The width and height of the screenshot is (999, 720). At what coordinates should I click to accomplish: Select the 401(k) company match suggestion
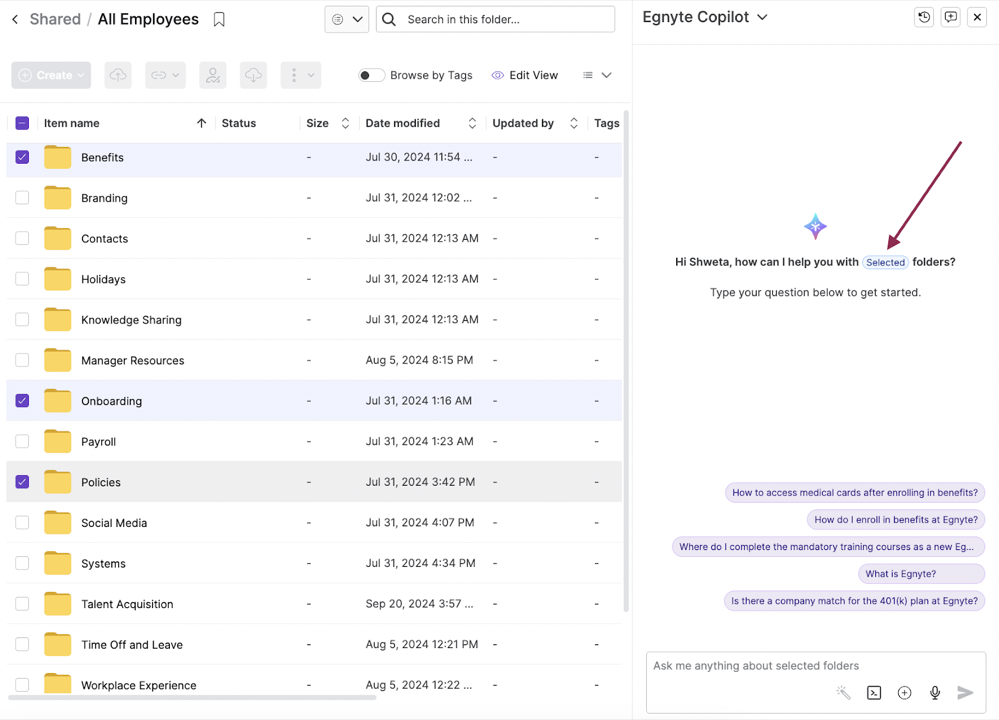pyautogui.click(x=854, y=601)
